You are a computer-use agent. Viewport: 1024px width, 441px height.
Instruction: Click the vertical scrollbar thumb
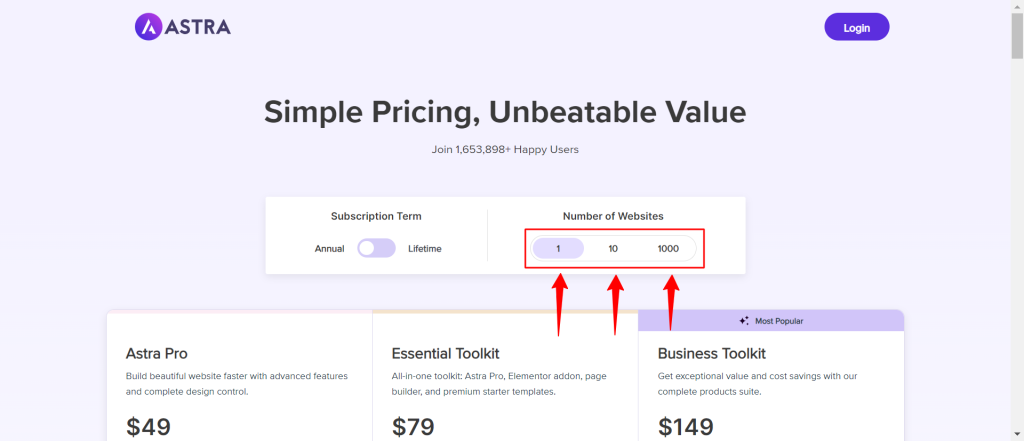[1017, 37]
